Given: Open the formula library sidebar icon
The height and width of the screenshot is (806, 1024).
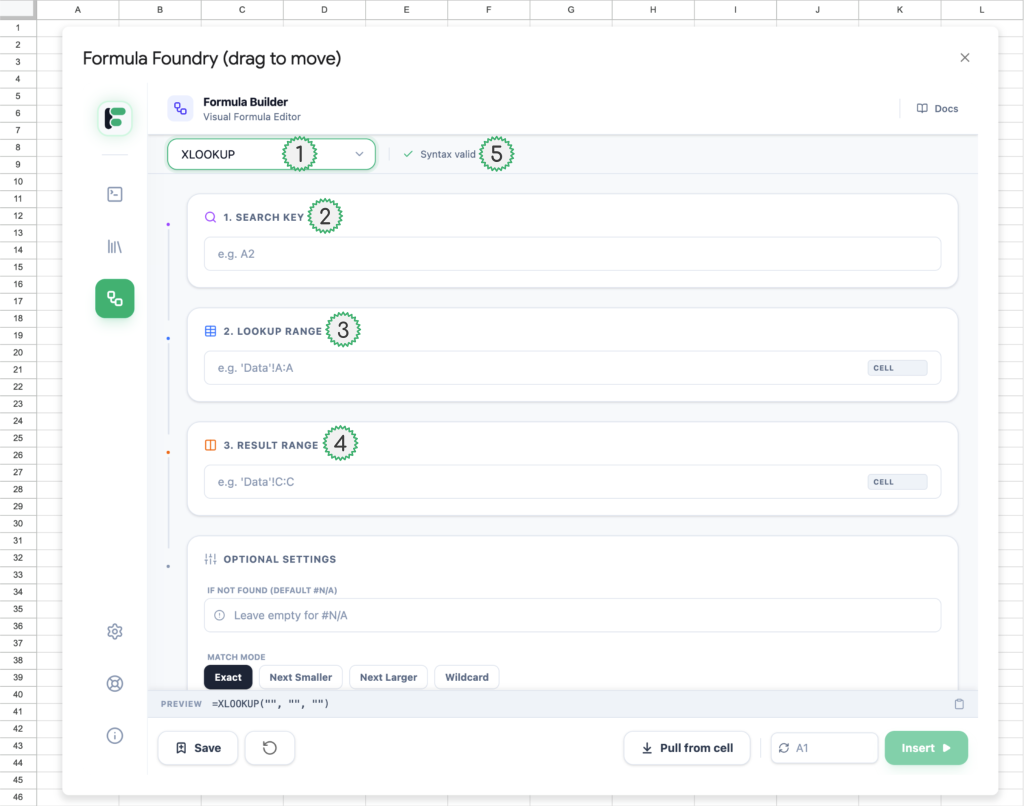Looking at the screenshot, I should click(115, 246).
